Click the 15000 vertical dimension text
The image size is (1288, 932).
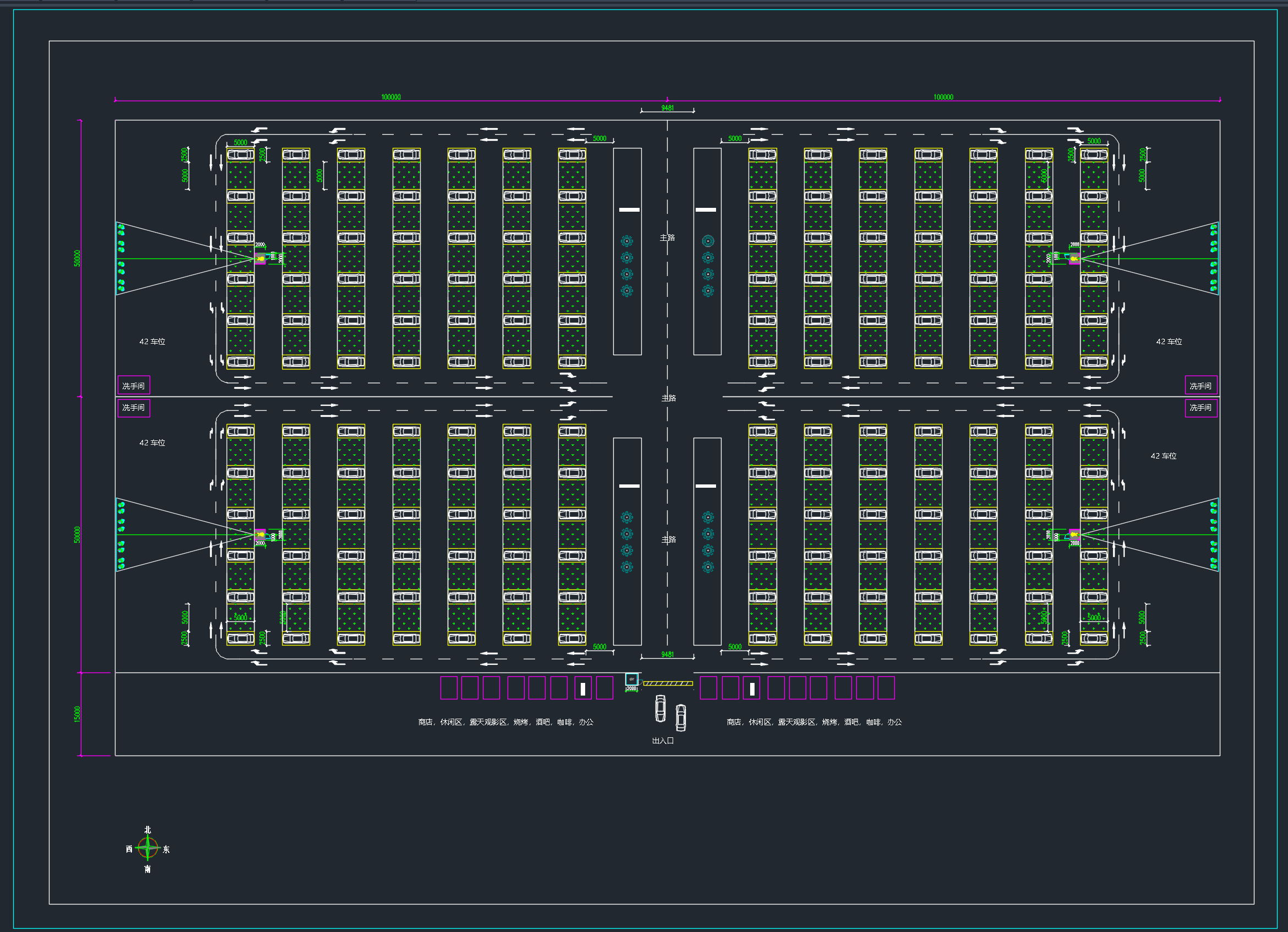[77, 714]
